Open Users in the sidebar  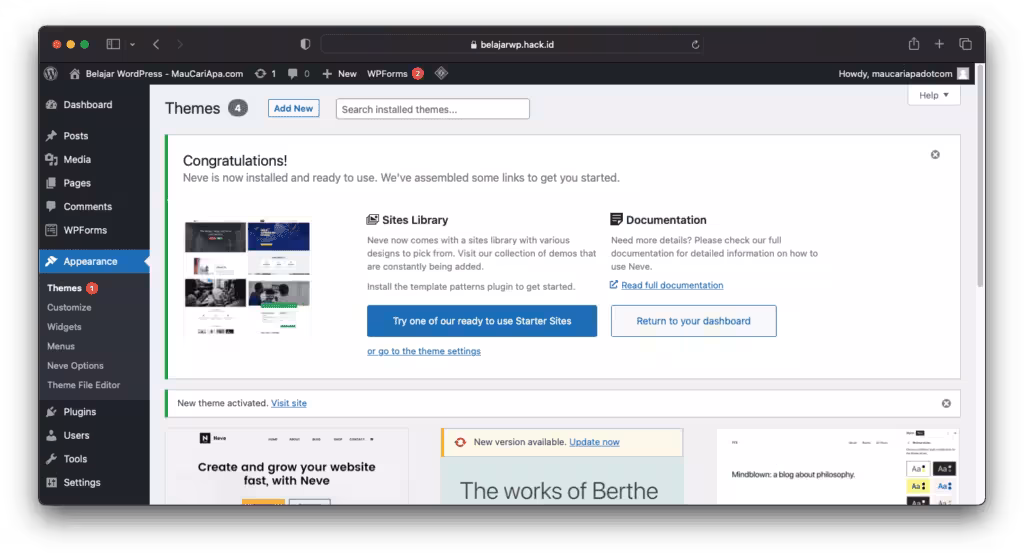coord(94,435)
